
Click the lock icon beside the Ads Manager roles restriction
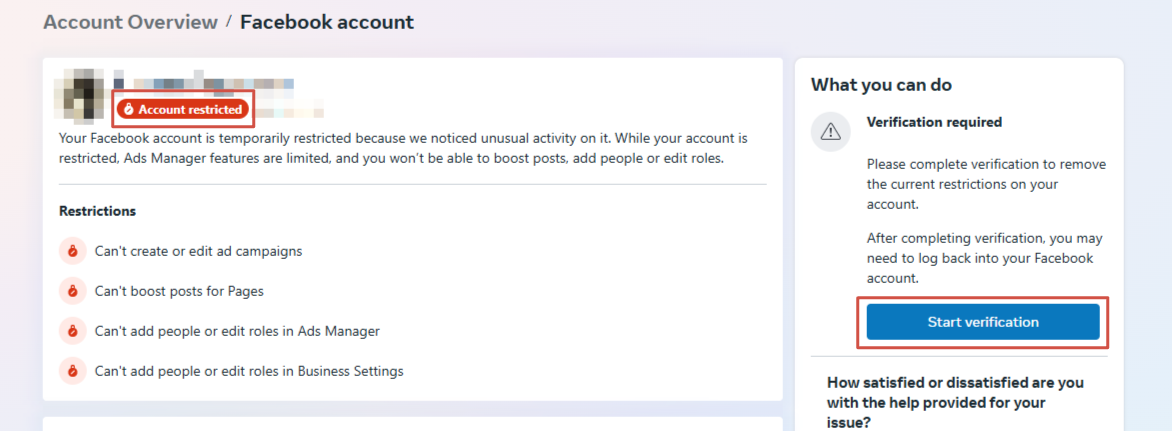pyautogui.click(x=72, y=331)
